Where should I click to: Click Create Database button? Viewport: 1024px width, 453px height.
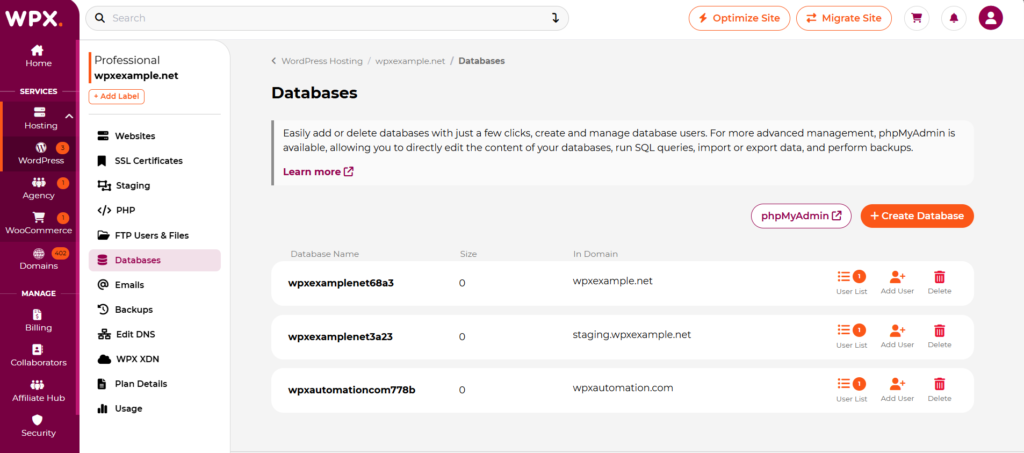pos(917,216)
